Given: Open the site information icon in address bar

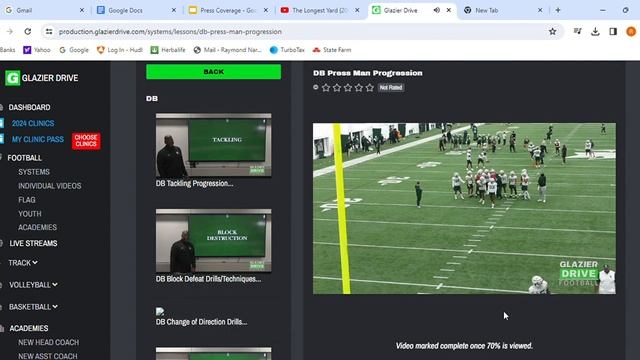Looking at the screenshot, I should pos(49,31).
